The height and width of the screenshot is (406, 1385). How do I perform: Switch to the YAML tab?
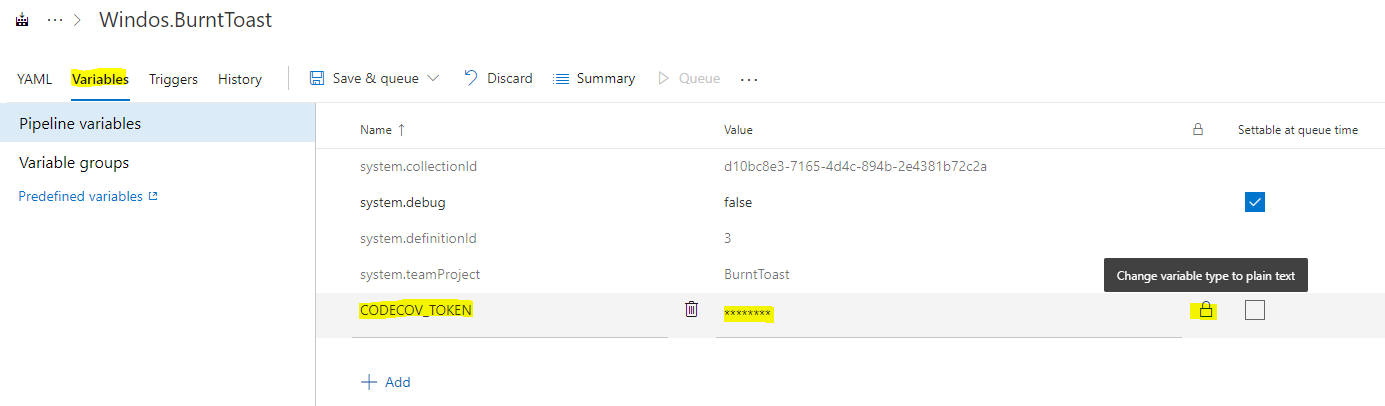pyautogui.click(x=35, y=79)
